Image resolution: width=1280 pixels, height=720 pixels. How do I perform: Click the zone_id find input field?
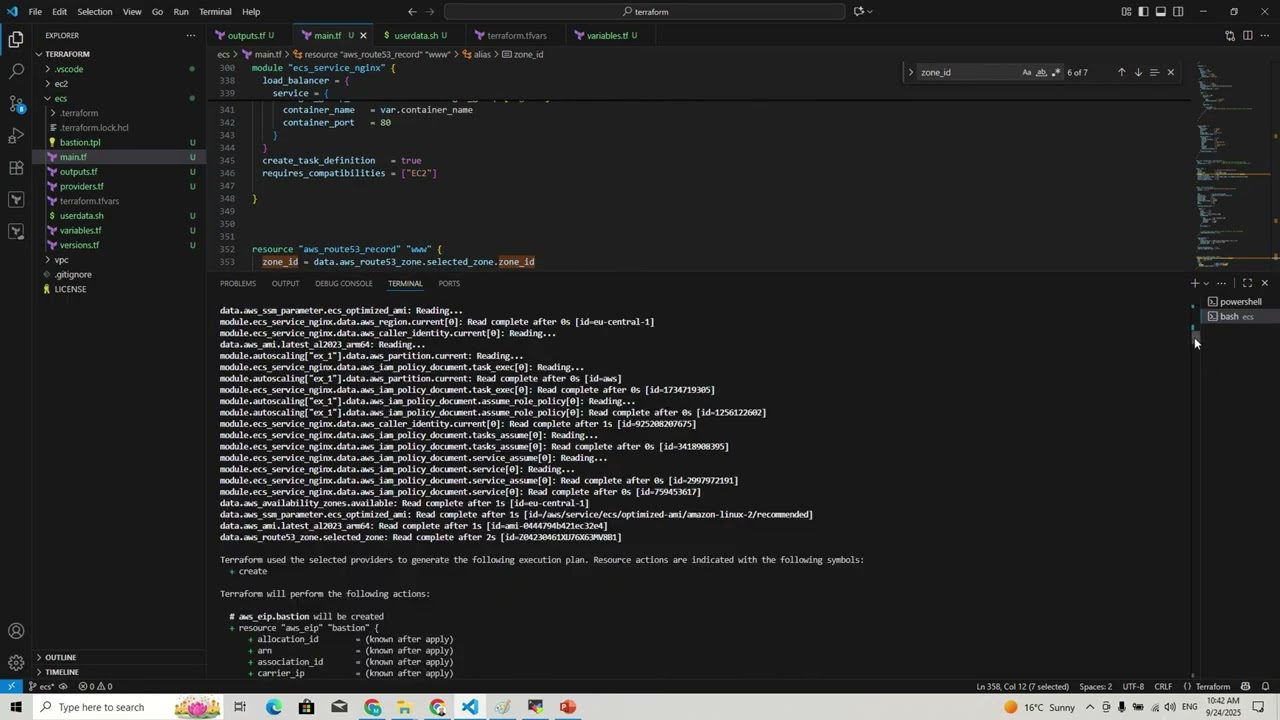(x=968, y=72)
